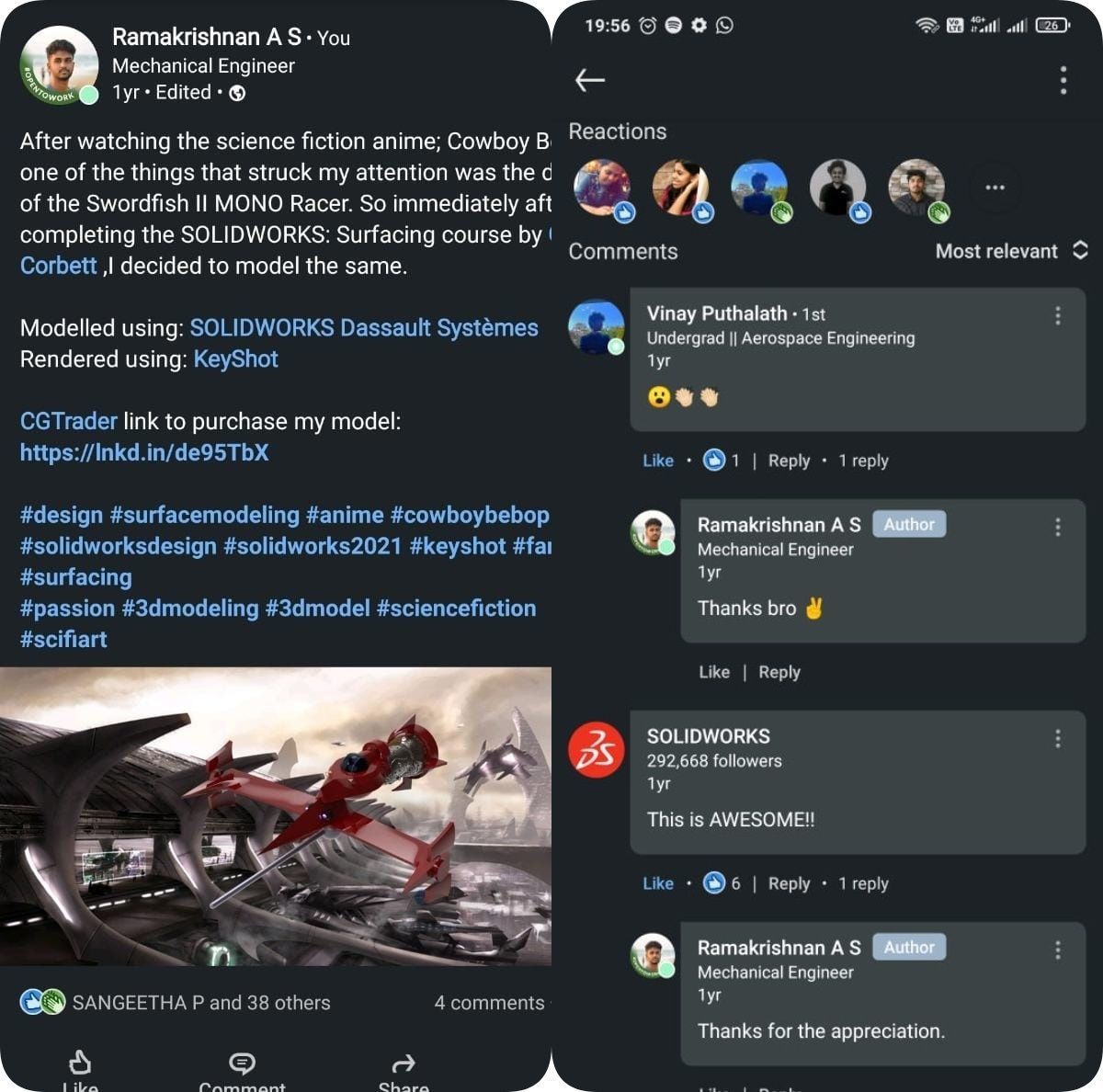Open options menu on Vinay Puthalath's comment

[x=1058, y=316]
